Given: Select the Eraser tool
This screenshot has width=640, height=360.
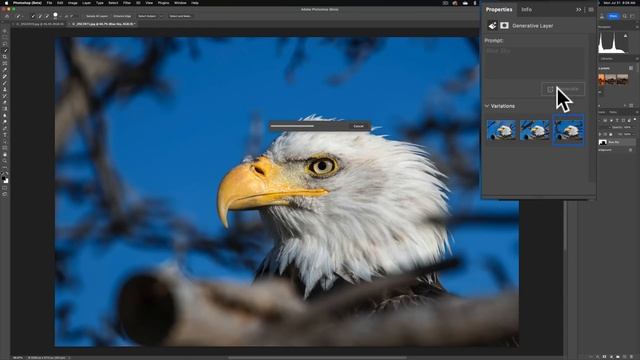Looking at the screenshot, I should pyautogui.click(x=5, y=102).
